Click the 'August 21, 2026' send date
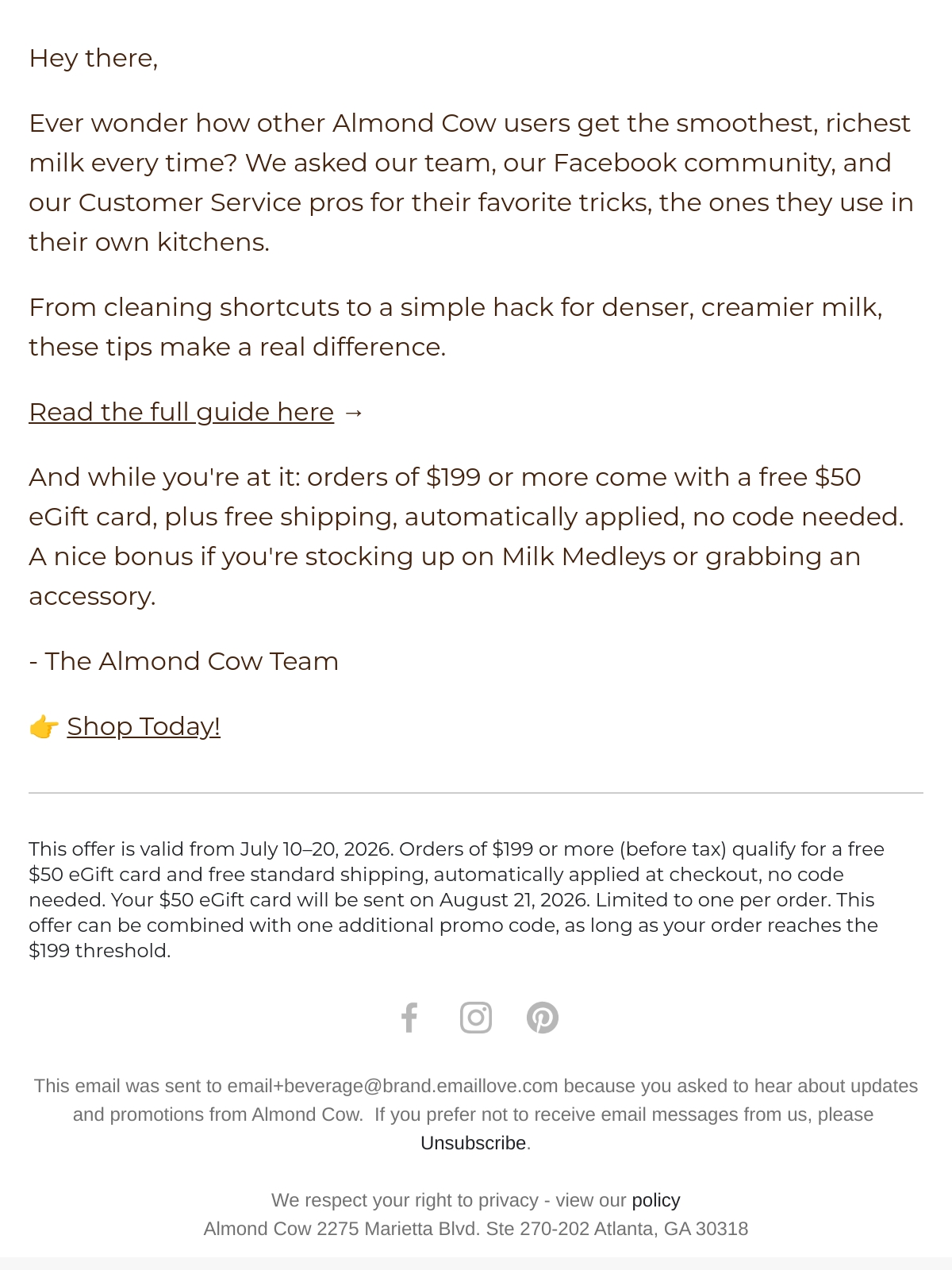The image size is (952, 1270). click(x=514, y=900)
